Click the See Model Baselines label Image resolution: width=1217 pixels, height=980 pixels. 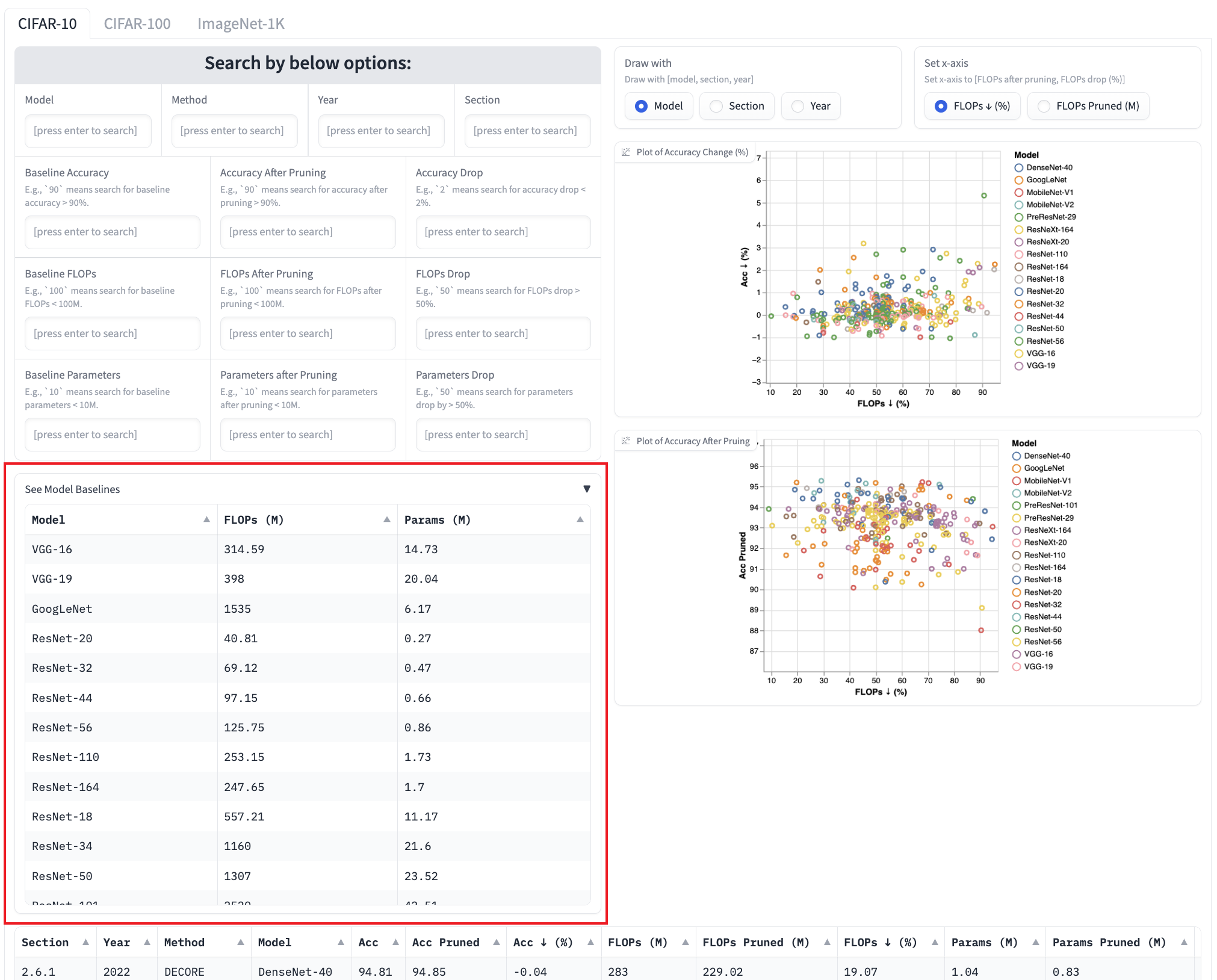(72, 489)
